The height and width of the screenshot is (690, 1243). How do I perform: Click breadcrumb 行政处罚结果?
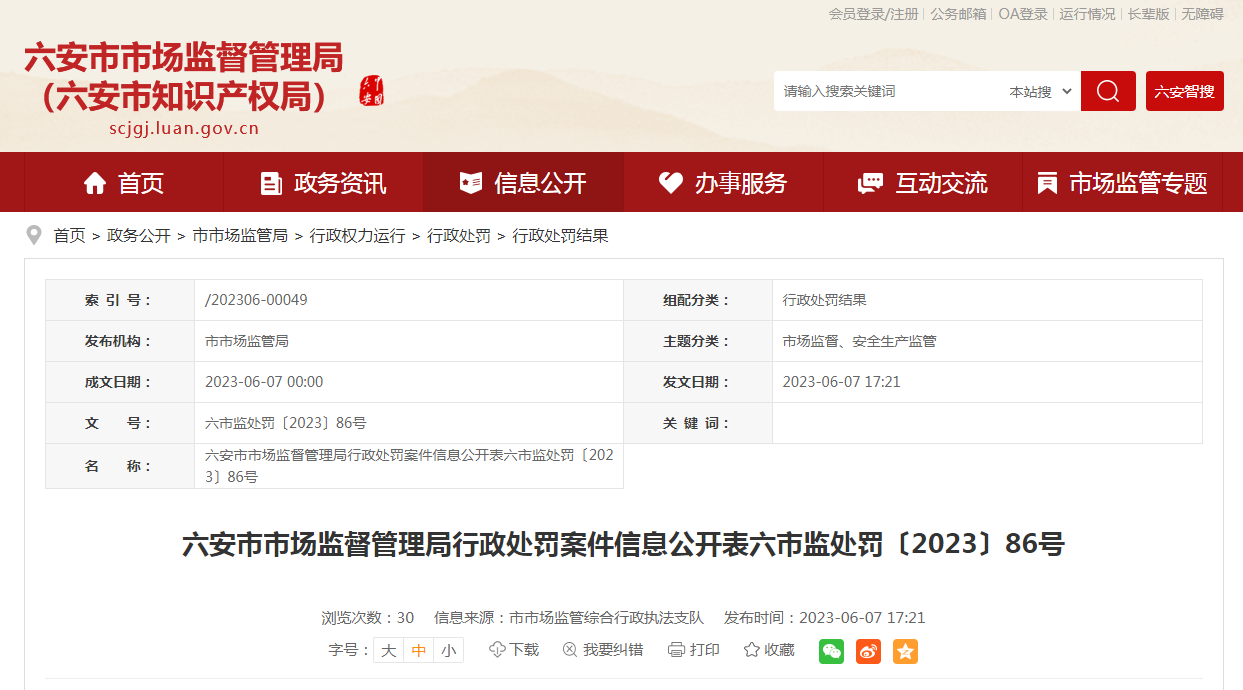[x=560, y=236]
